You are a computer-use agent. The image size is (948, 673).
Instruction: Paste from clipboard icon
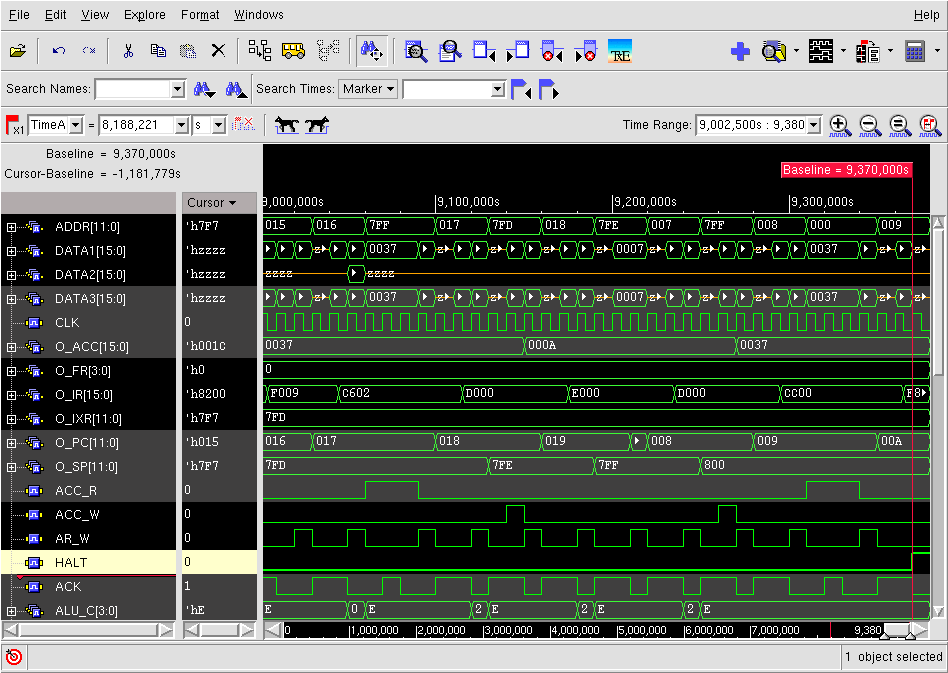[x=188, y=51]
